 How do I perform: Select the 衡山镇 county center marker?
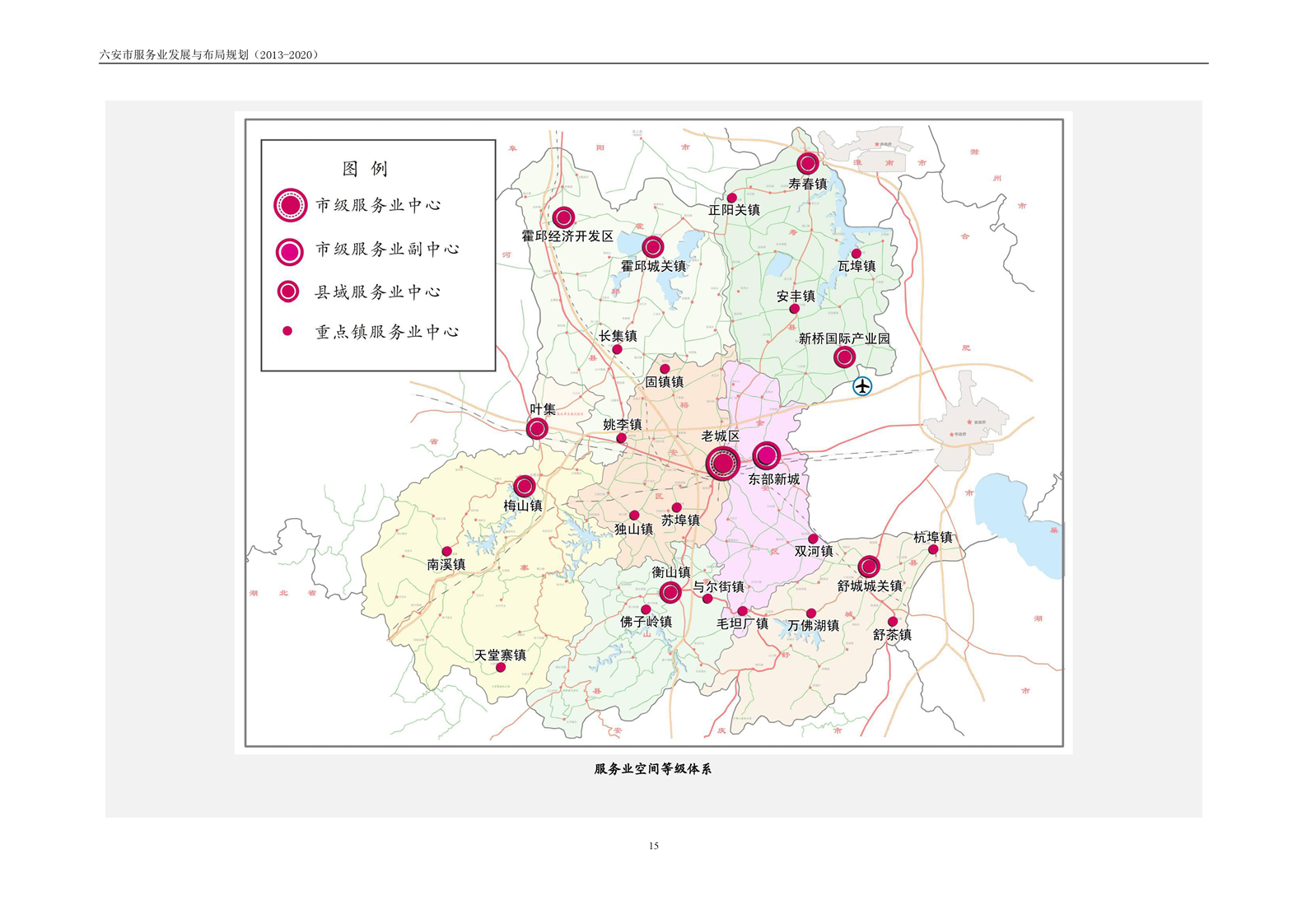pyautogui.click(x=670, y=591)
